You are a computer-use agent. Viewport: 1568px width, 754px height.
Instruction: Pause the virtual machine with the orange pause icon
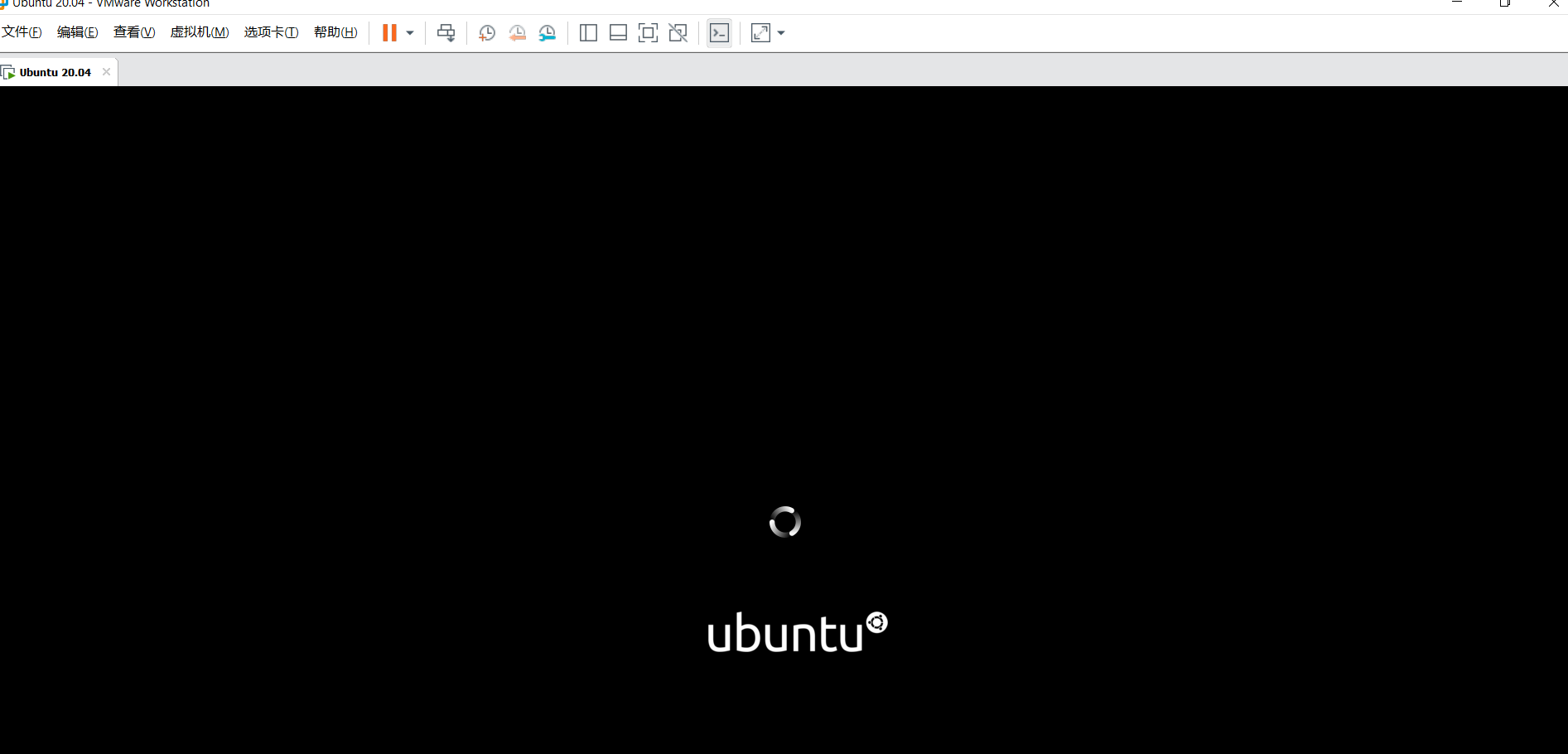[389, 33]
